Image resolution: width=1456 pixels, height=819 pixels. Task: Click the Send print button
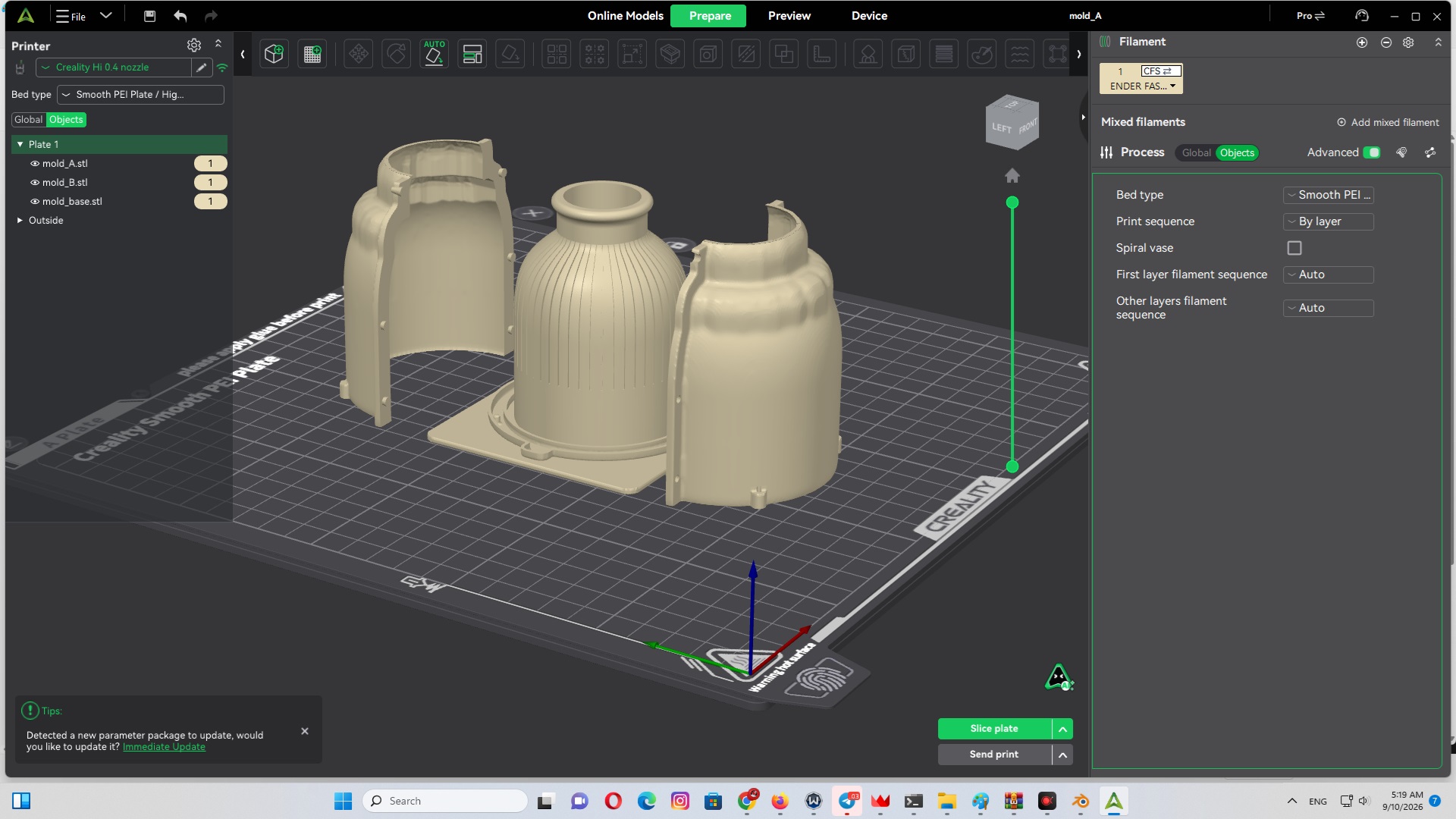coord(994,755)
